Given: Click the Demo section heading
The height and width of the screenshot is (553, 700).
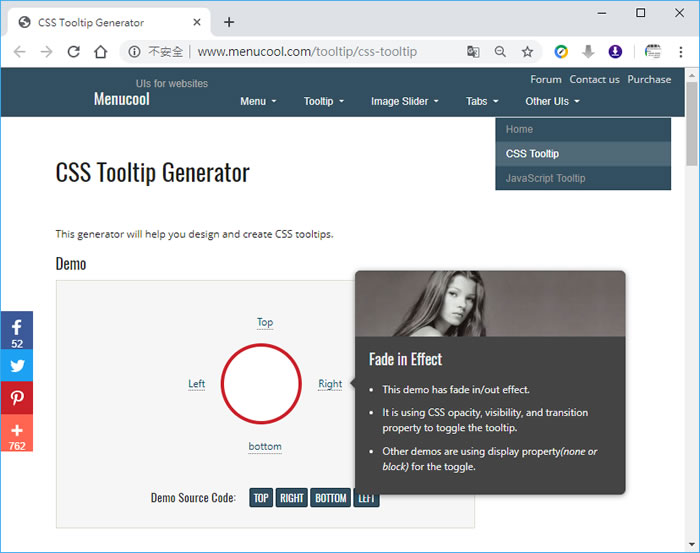Looking at the screenshot, I should click(71, 264).
